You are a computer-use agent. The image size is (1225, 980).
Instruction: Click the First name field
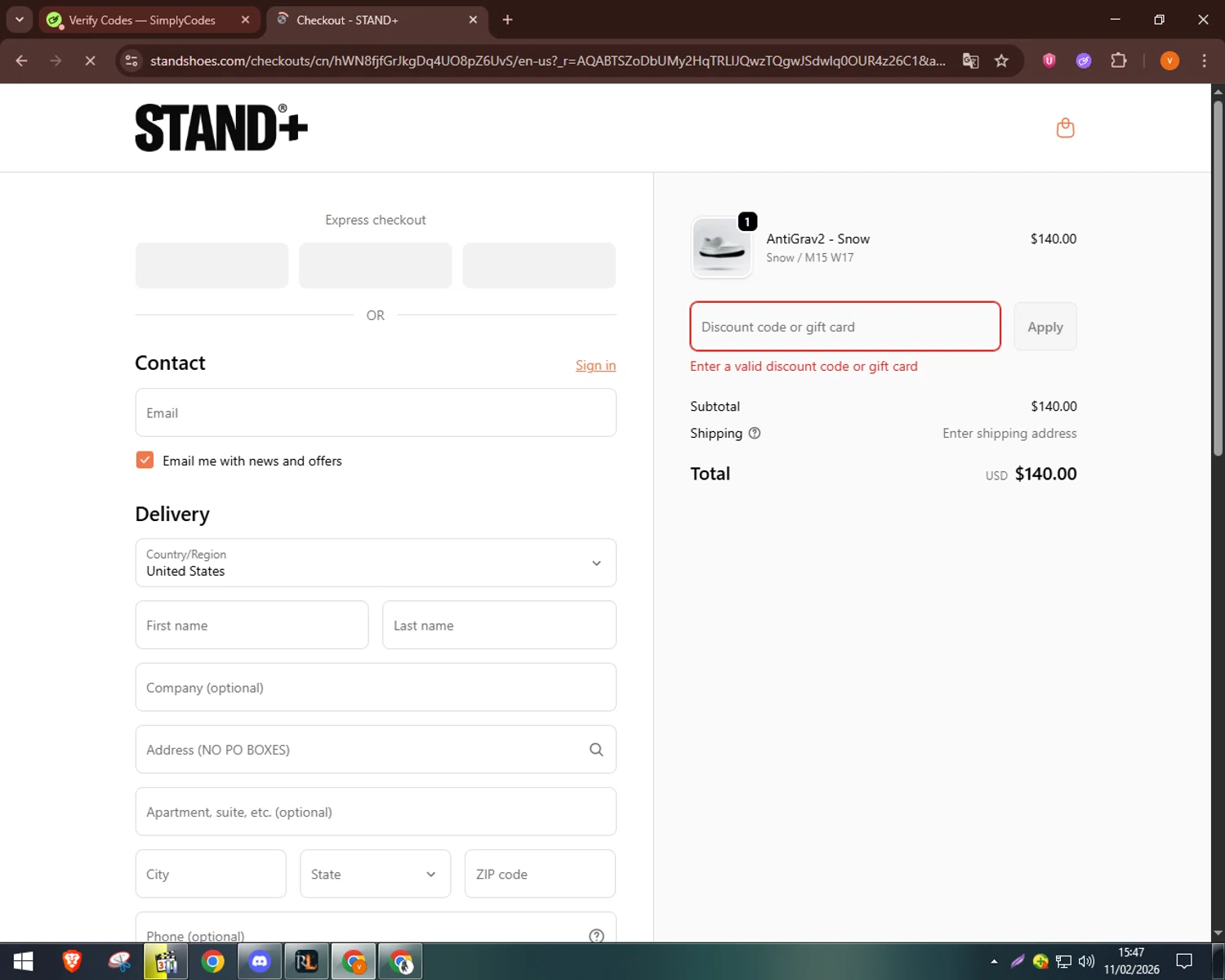pos(252,625)
